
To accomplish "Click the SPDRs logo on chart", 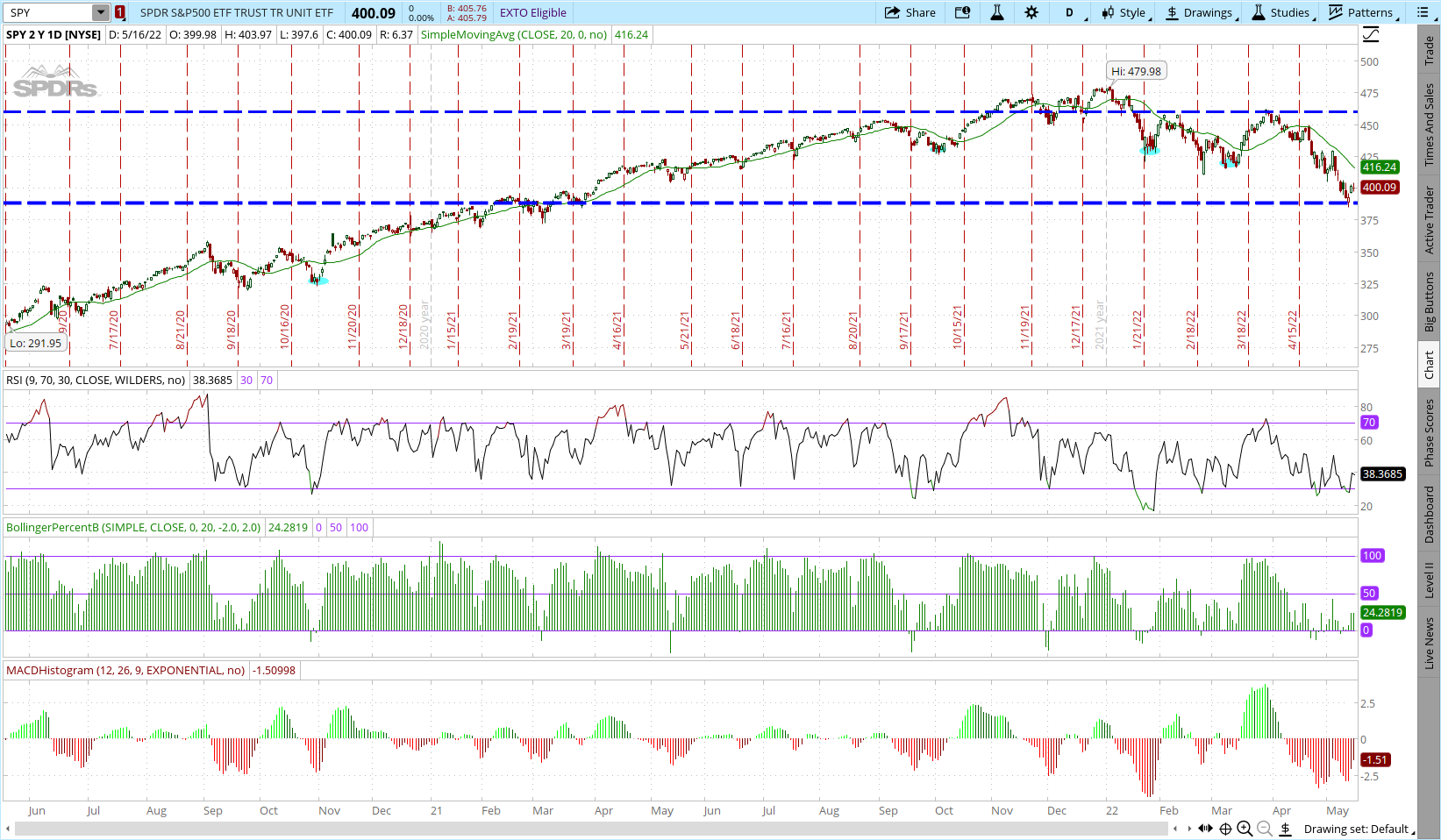I will (54, 82).
